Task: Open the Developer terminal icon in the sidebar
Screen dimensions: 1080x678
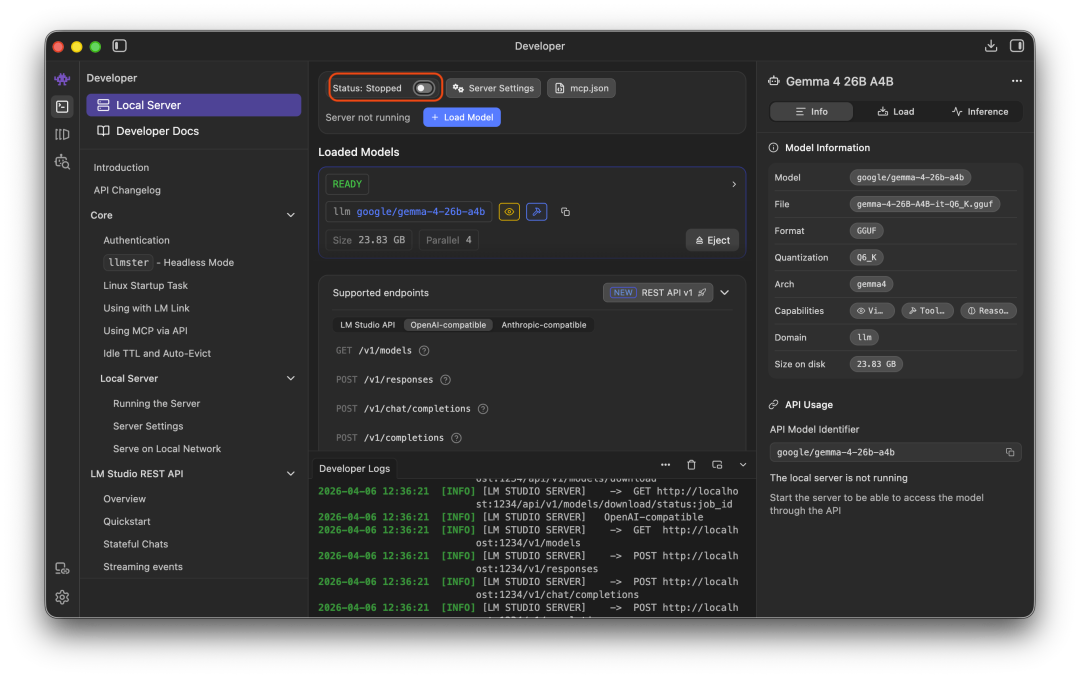Action: pos(62,106)
